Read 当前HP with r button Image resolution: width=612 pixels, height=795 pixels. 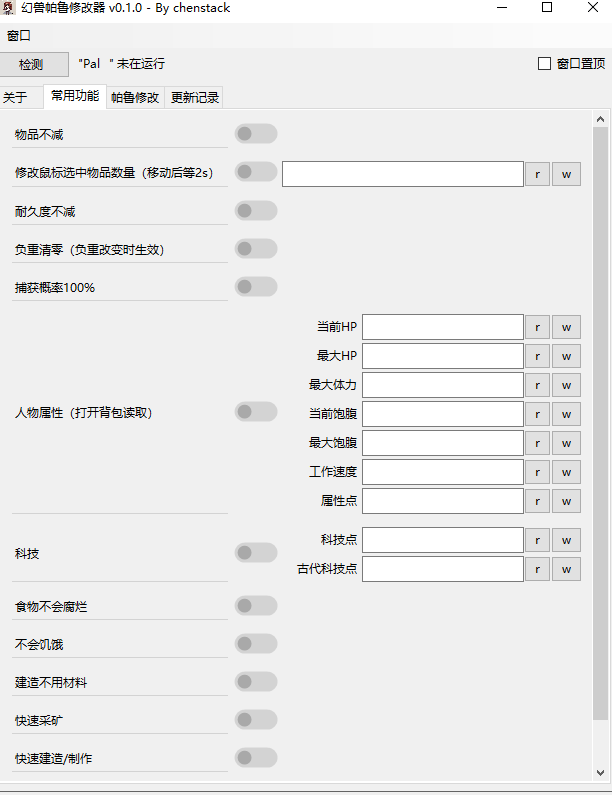pyautogui.click(x=537, y=327)
